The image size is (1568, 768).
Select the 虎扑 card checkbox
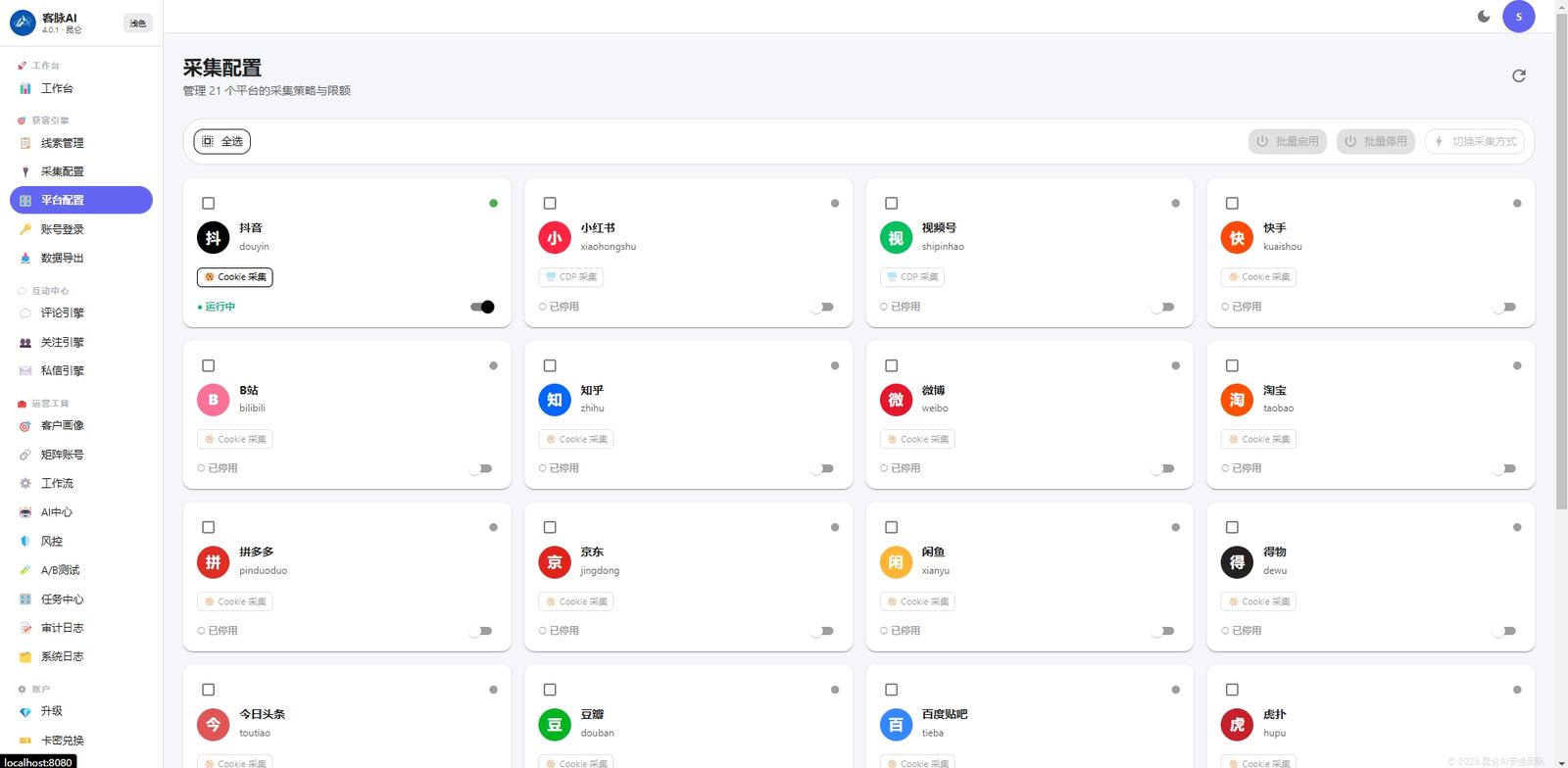point(1232,690)
